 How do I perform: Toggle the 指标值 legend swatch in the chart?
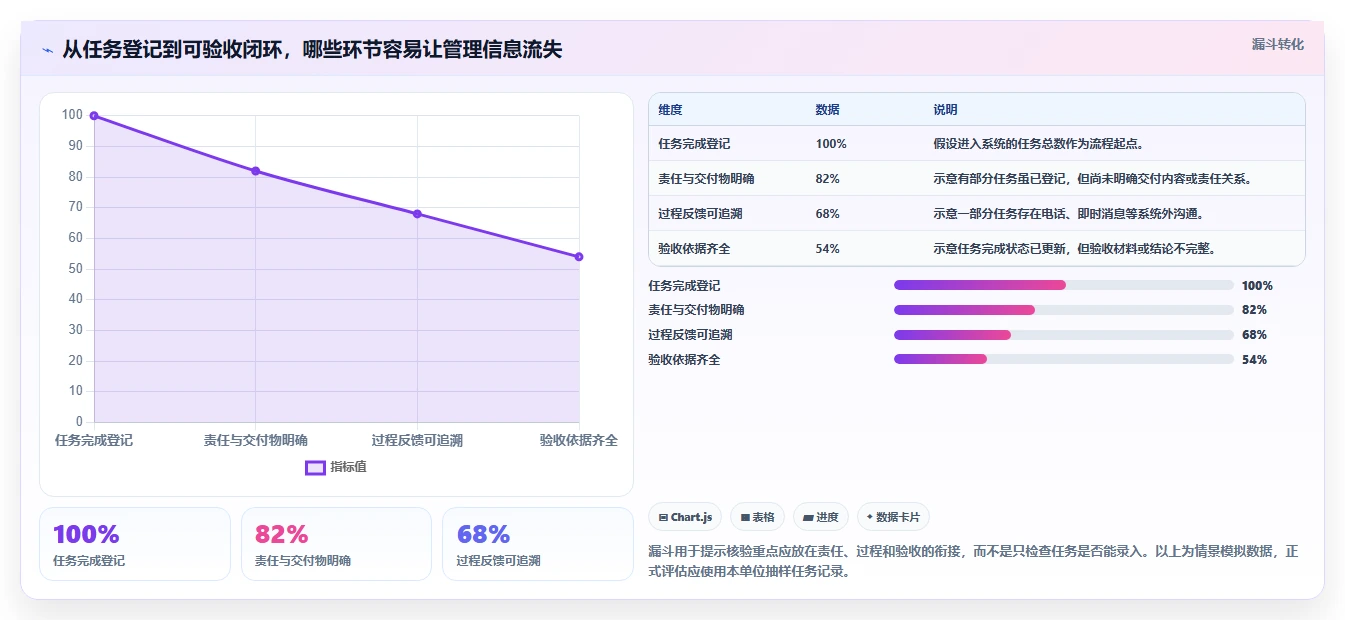315,467
